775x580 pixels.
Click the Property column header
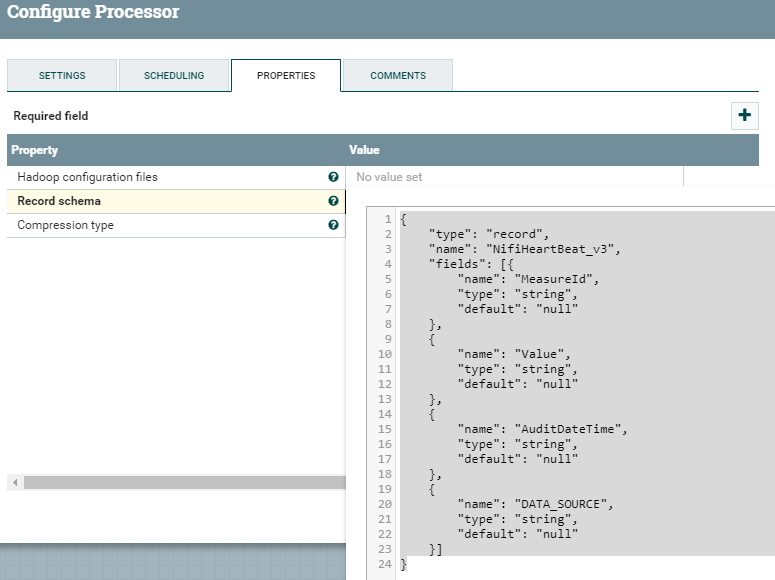[x=35, y=150]
